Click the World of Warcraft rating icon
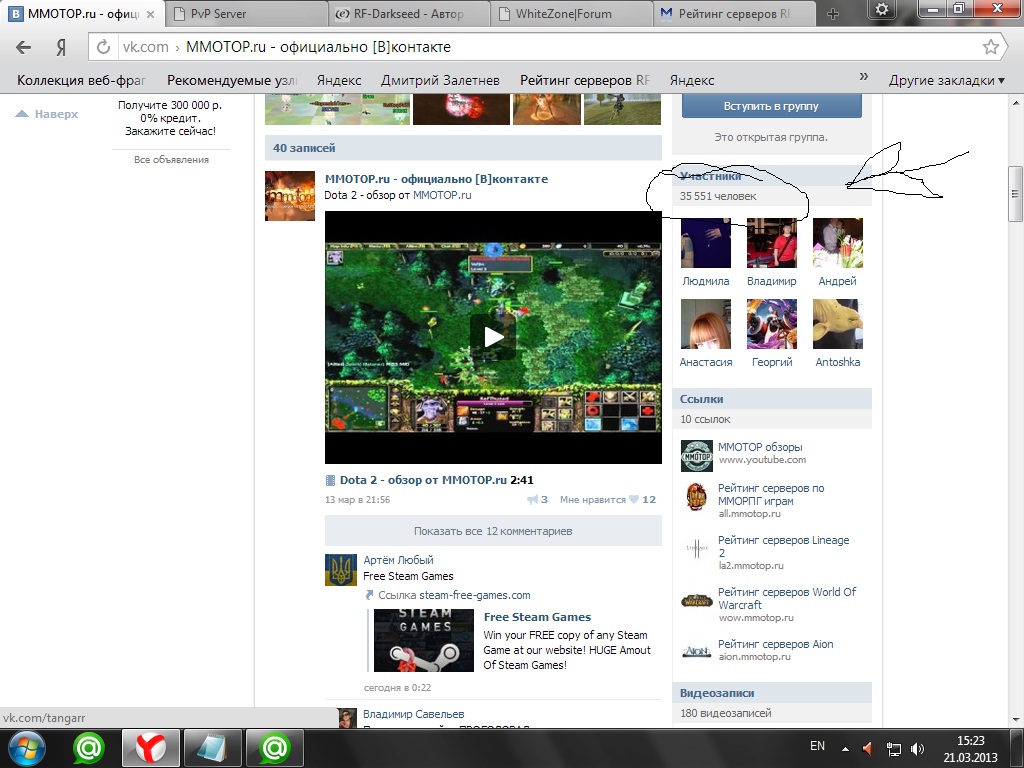 697,601
